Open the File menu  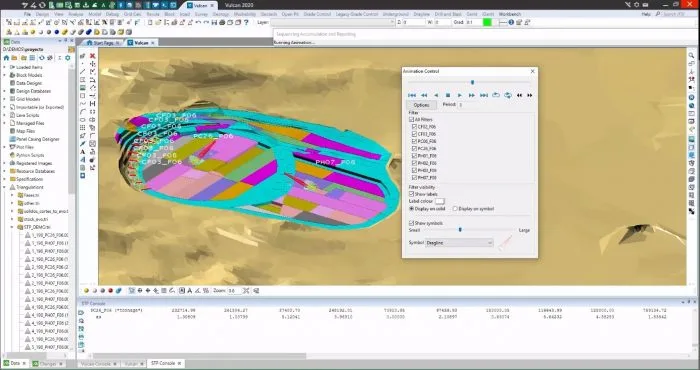[27, 14]
